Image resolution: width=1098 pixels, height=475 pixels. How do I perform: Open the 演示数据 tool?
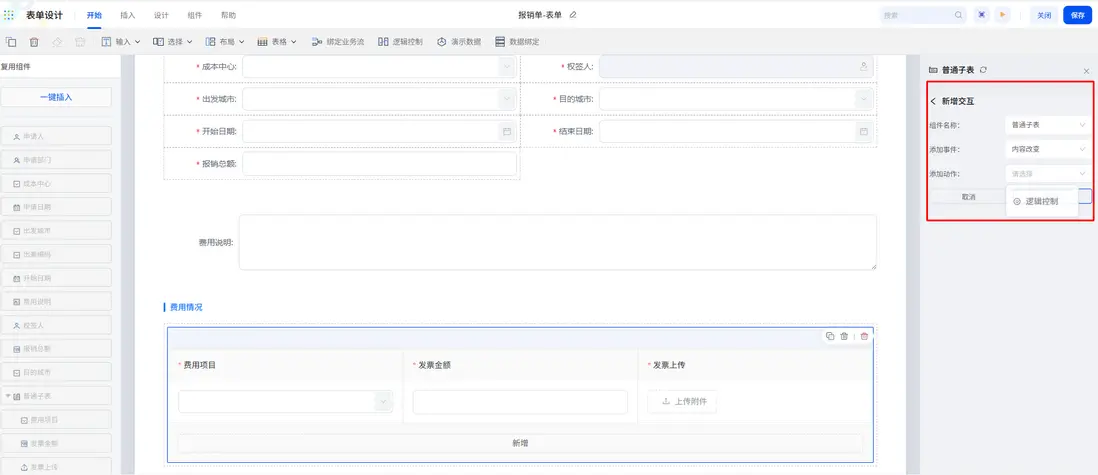pos(459,42)
